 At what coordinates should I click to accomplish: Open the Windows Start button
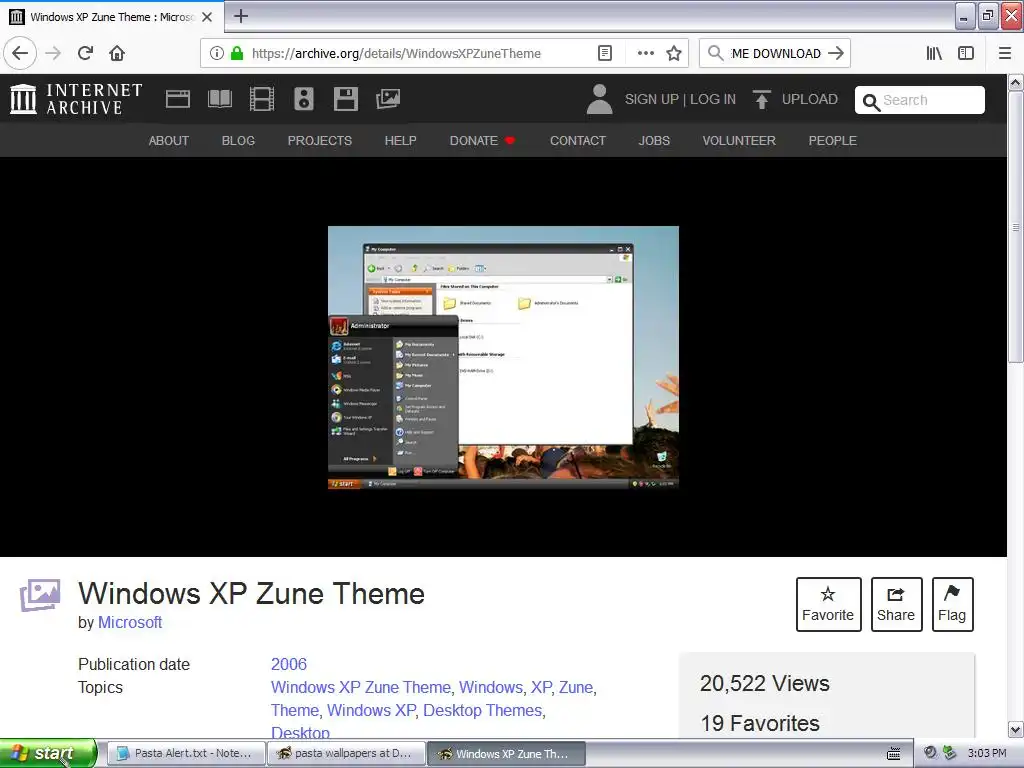coord(48,753)
